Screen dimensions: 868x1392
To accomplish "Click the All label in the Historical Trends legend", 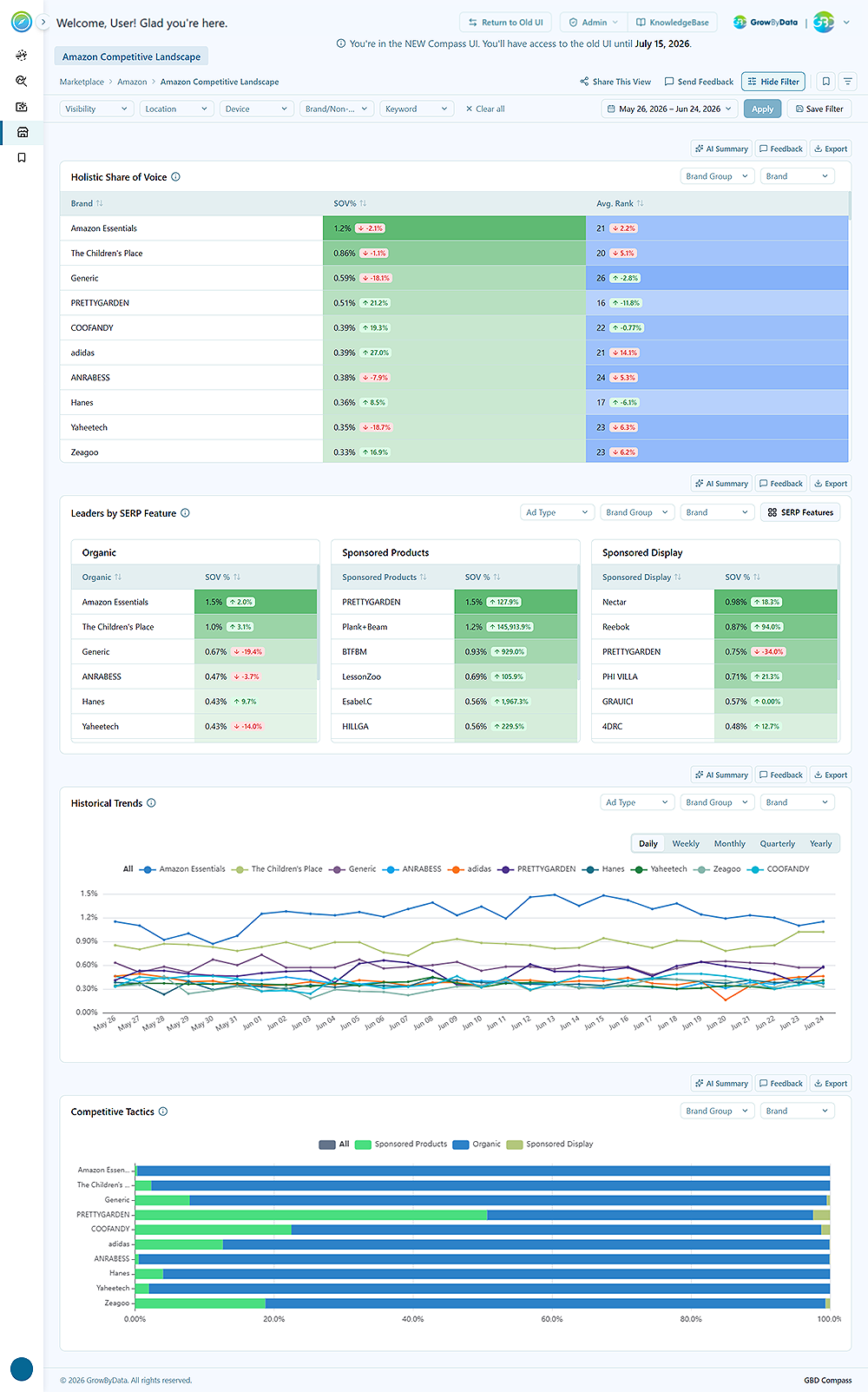I will pyautogui.click(x=128, y=869).
